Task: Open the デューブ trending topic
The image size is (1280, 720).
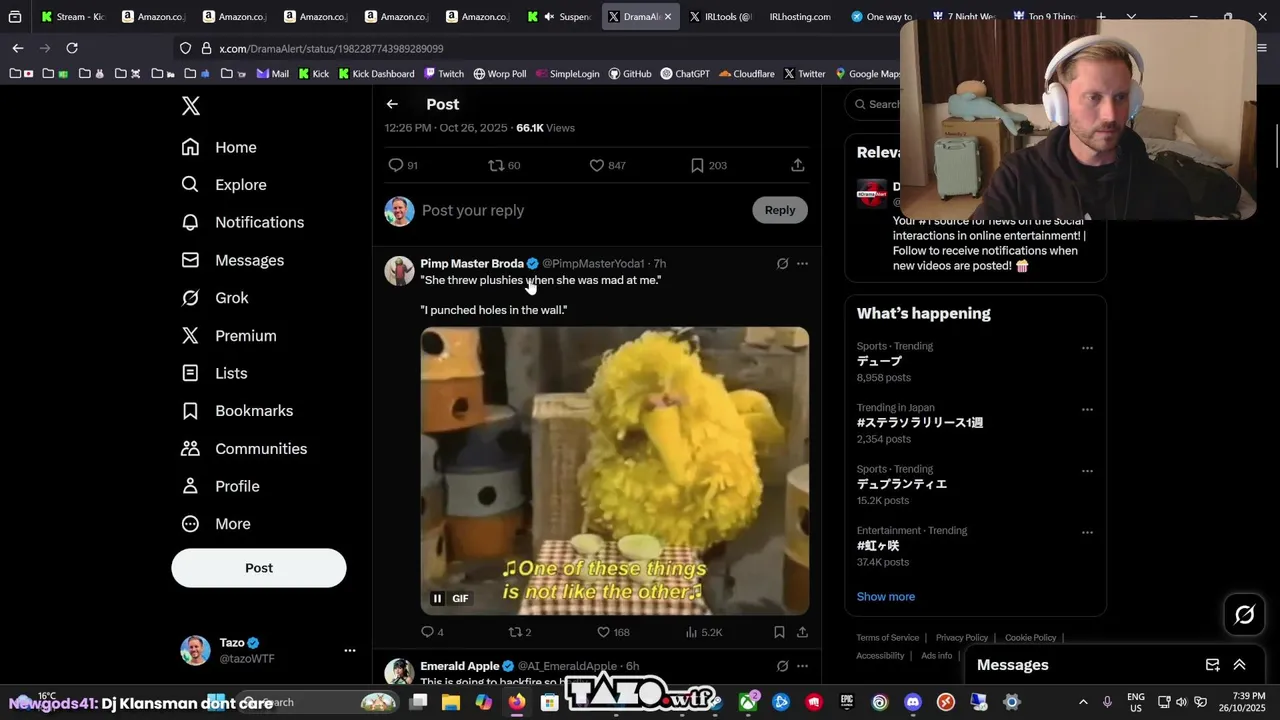Action: point(879,361)
